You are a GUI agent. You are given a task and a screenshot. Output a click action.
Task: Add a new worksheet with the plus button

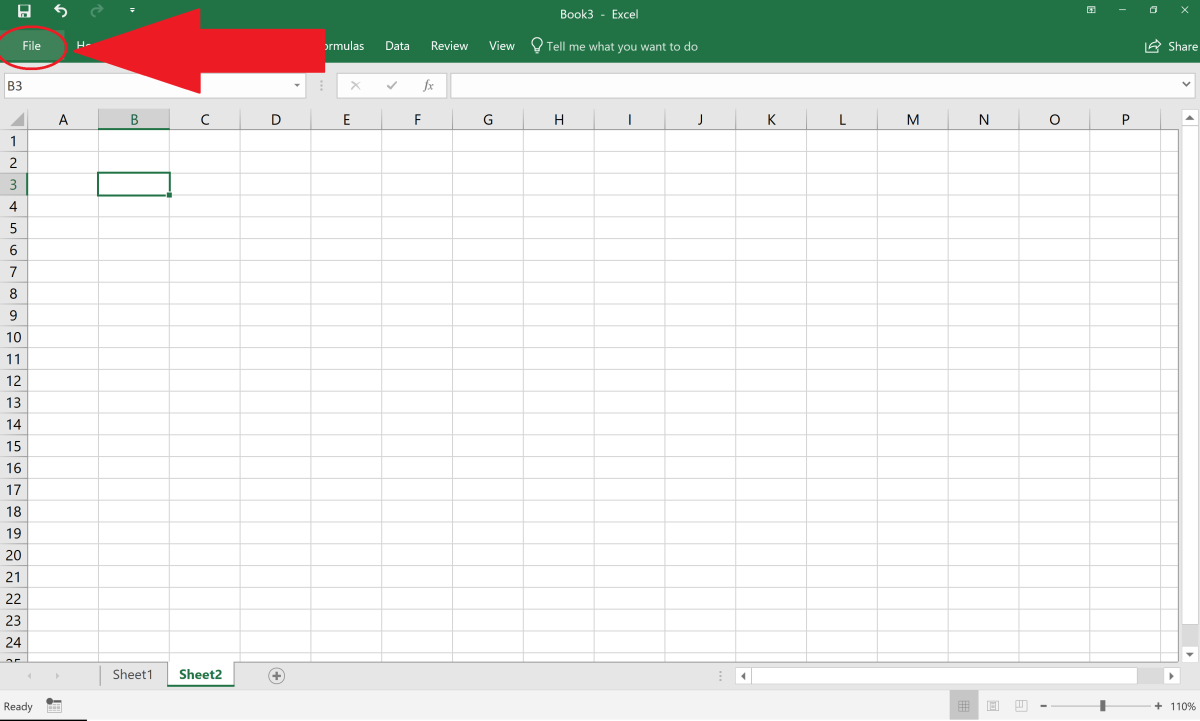click(x=276, y=675)
